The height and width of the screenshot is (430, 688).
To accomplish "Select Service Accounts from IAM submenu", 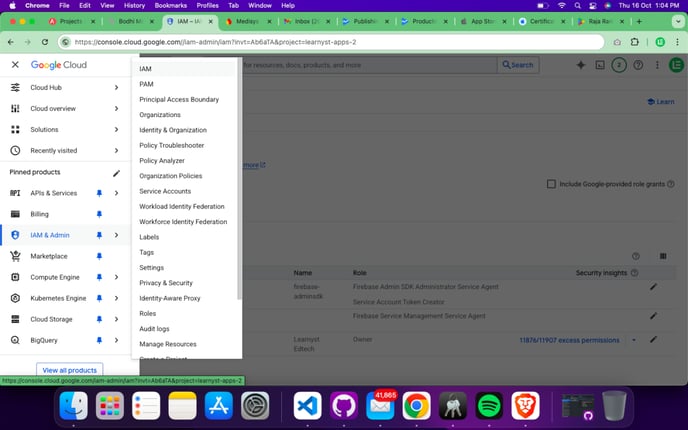I will pyautogui.click(x=165, y=191).
